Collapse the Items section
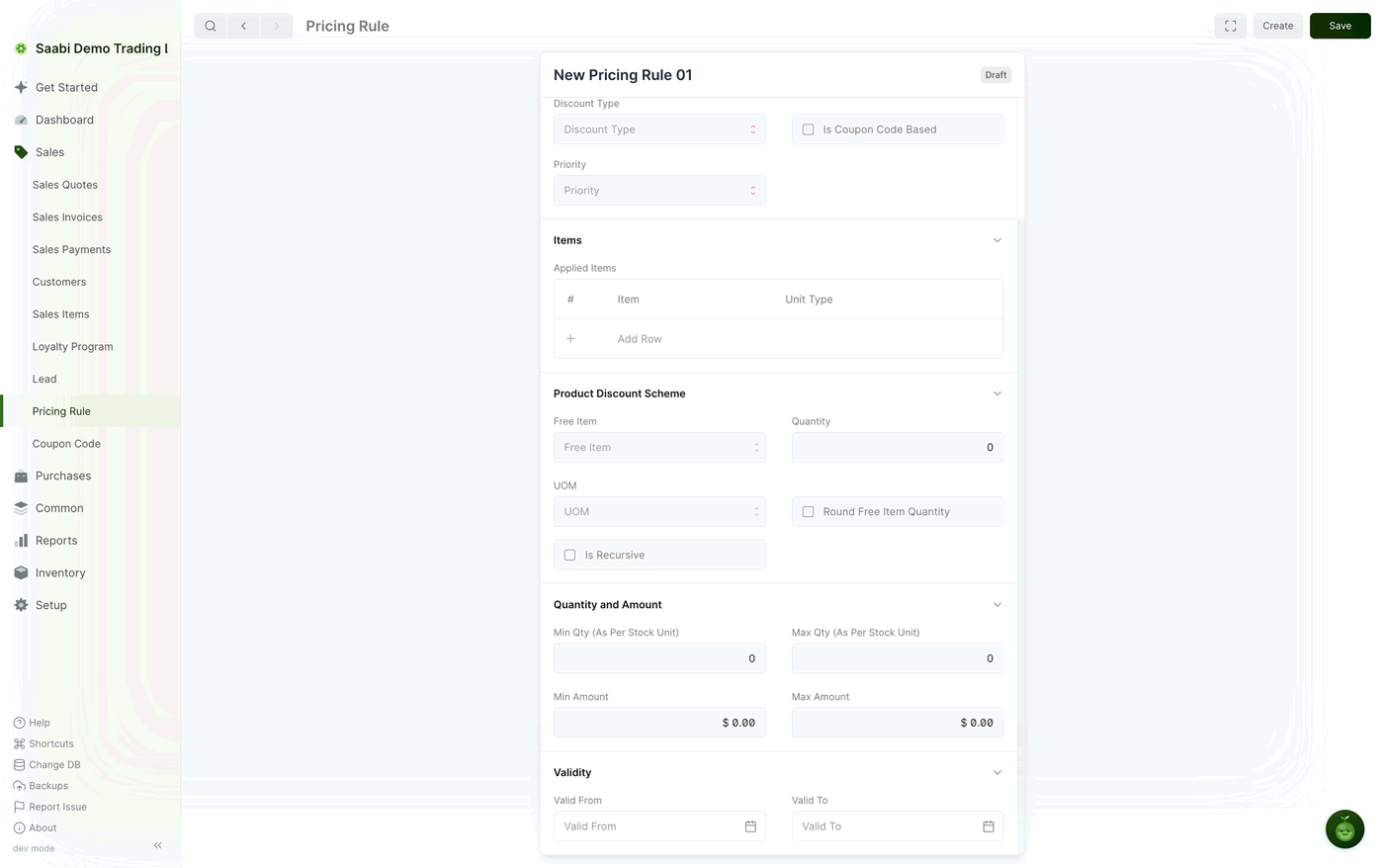 [x=997, y=240]
